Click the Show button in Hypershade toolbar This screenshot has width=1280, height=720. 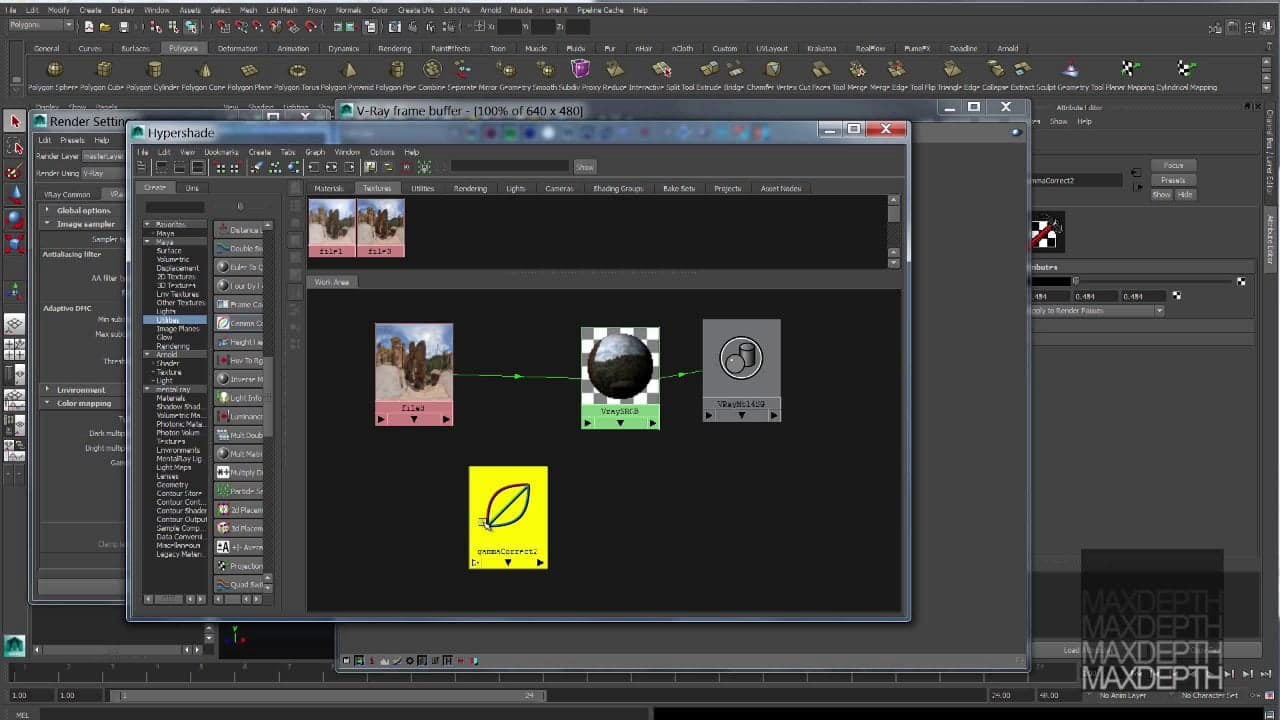[585, 167]
